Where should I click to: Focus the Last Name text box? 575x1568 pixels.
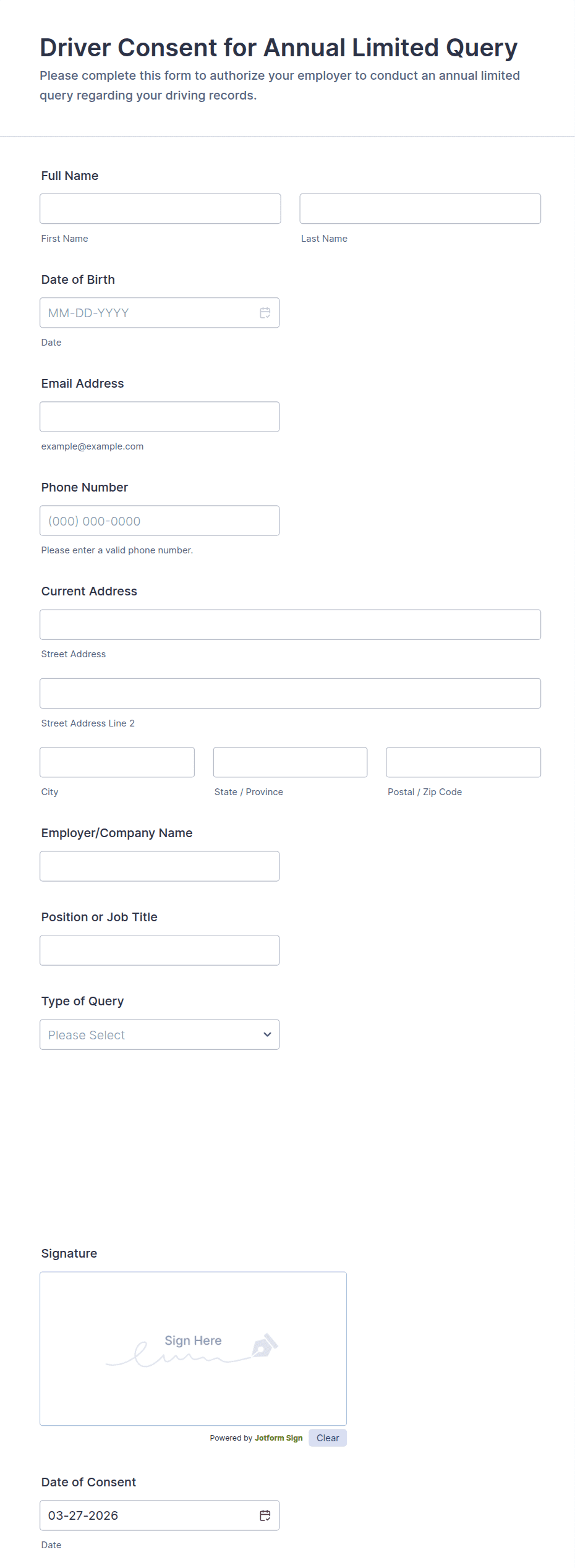pyautogui.click(x=420, y=209)
